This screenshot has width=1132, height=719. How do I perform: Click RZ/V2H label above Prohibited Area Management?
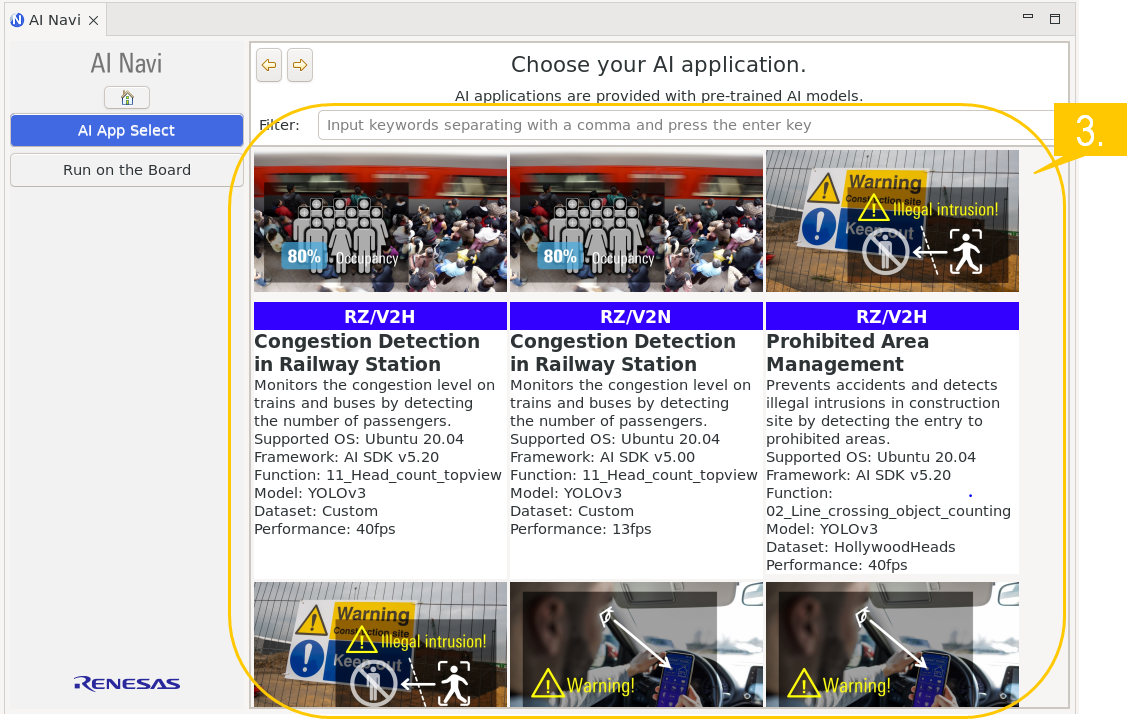[x=892, y=317]
